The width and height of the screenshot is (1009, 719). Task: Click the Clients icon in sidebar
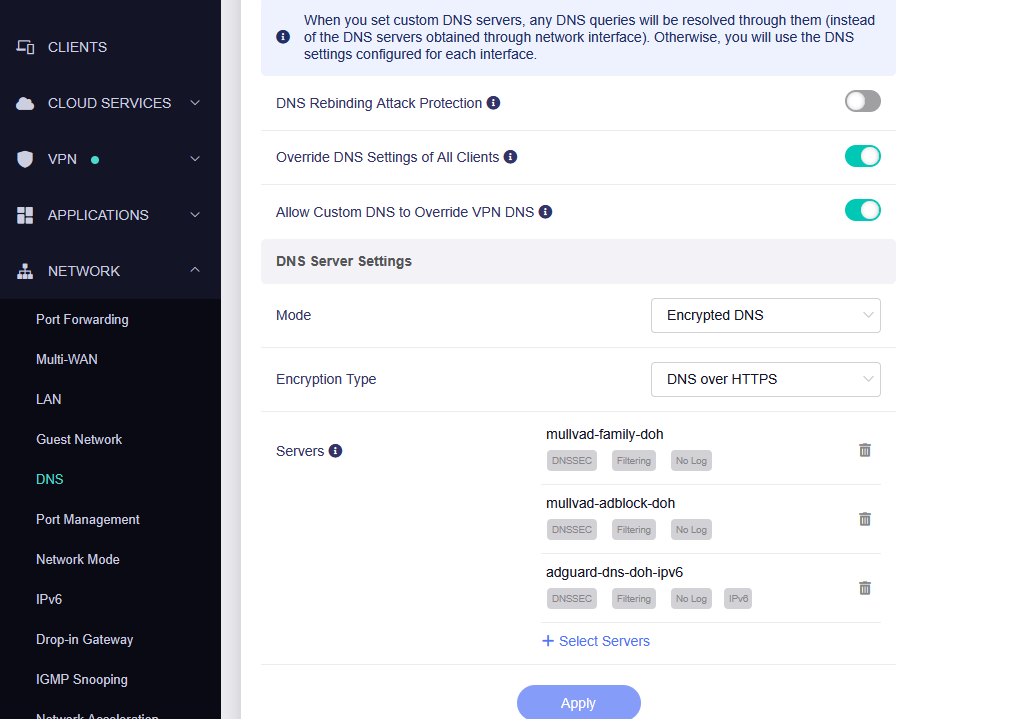point(26,47)
